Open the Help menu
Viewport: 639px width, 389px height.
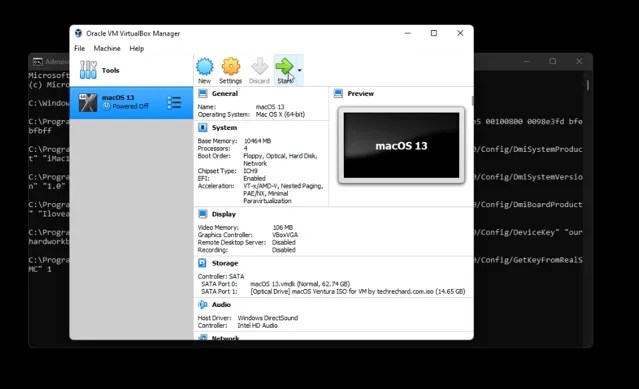137,48
